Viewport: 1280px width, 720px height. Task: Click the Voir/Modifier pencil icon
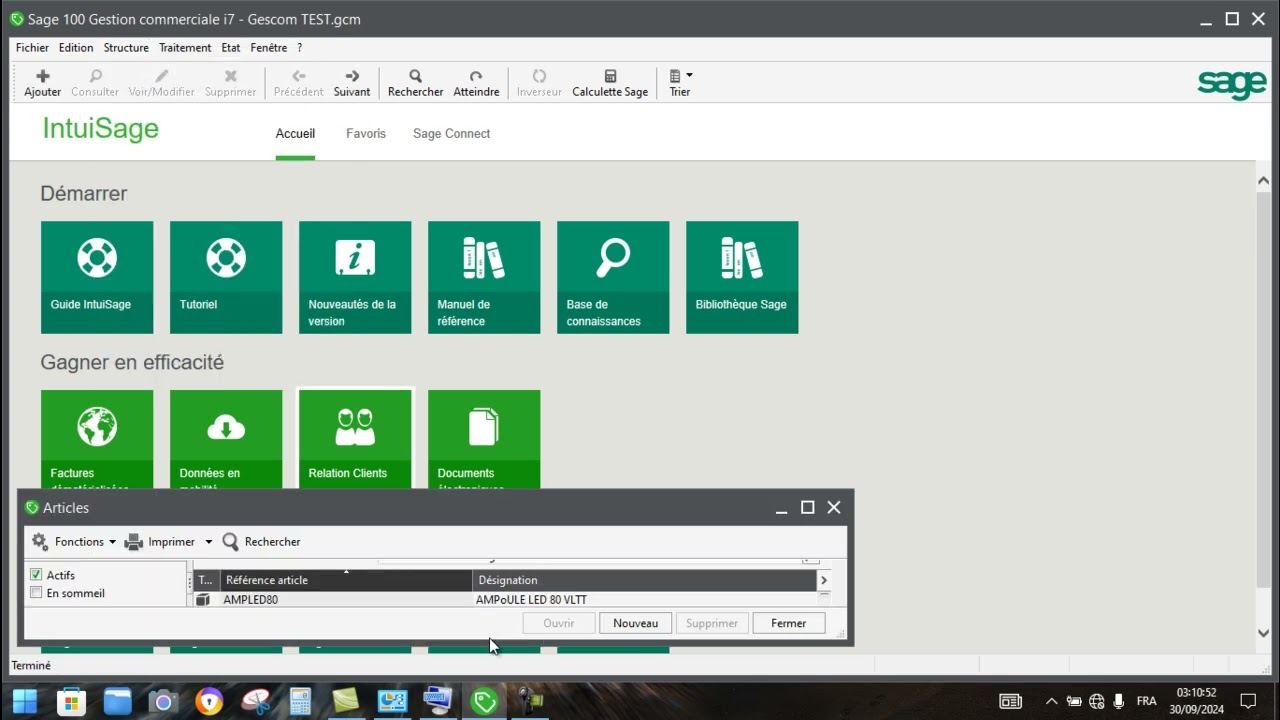tap(162, 76)
